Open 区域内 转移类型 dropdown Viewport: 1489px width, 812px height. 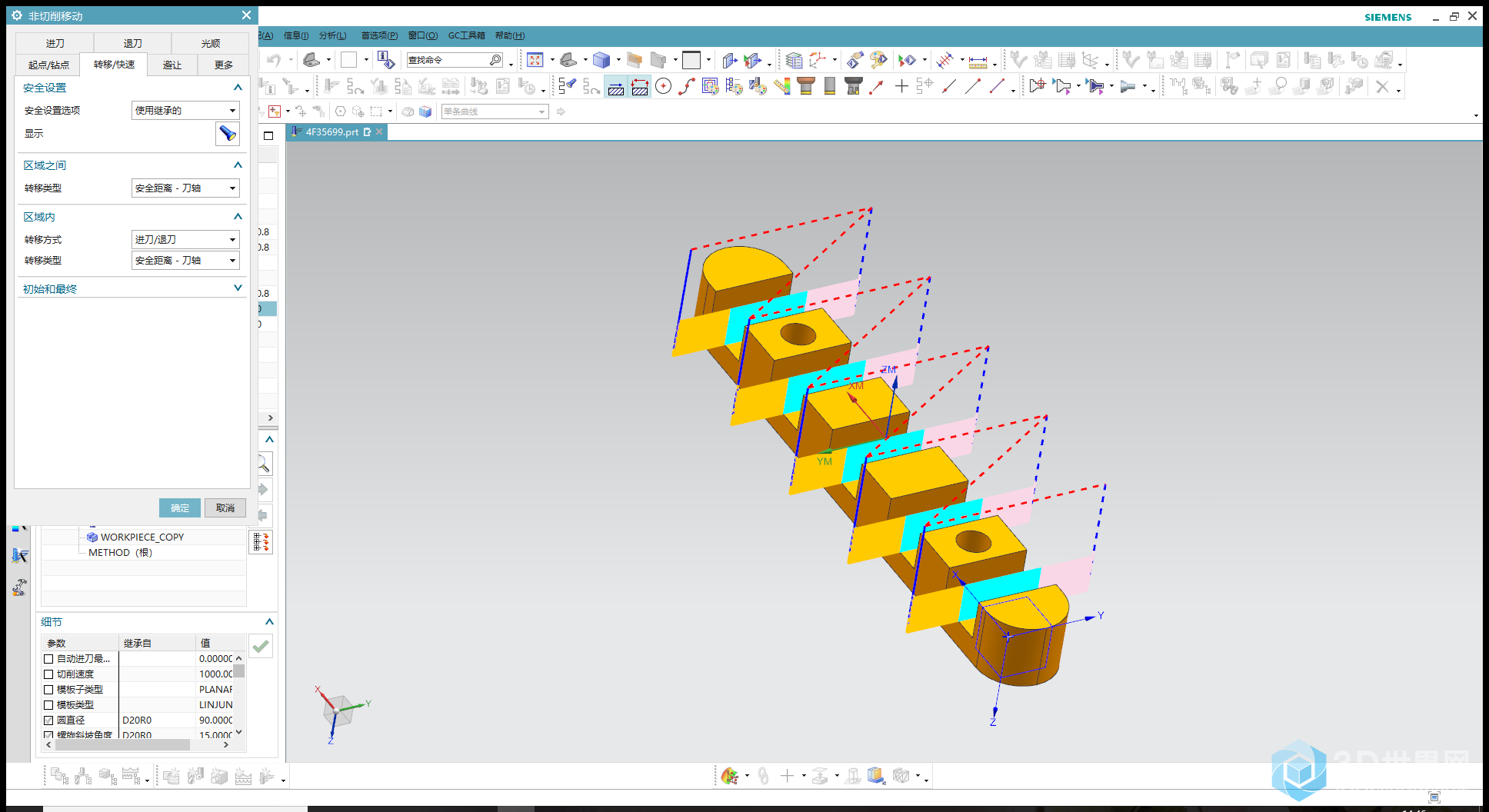click(185, 261)
